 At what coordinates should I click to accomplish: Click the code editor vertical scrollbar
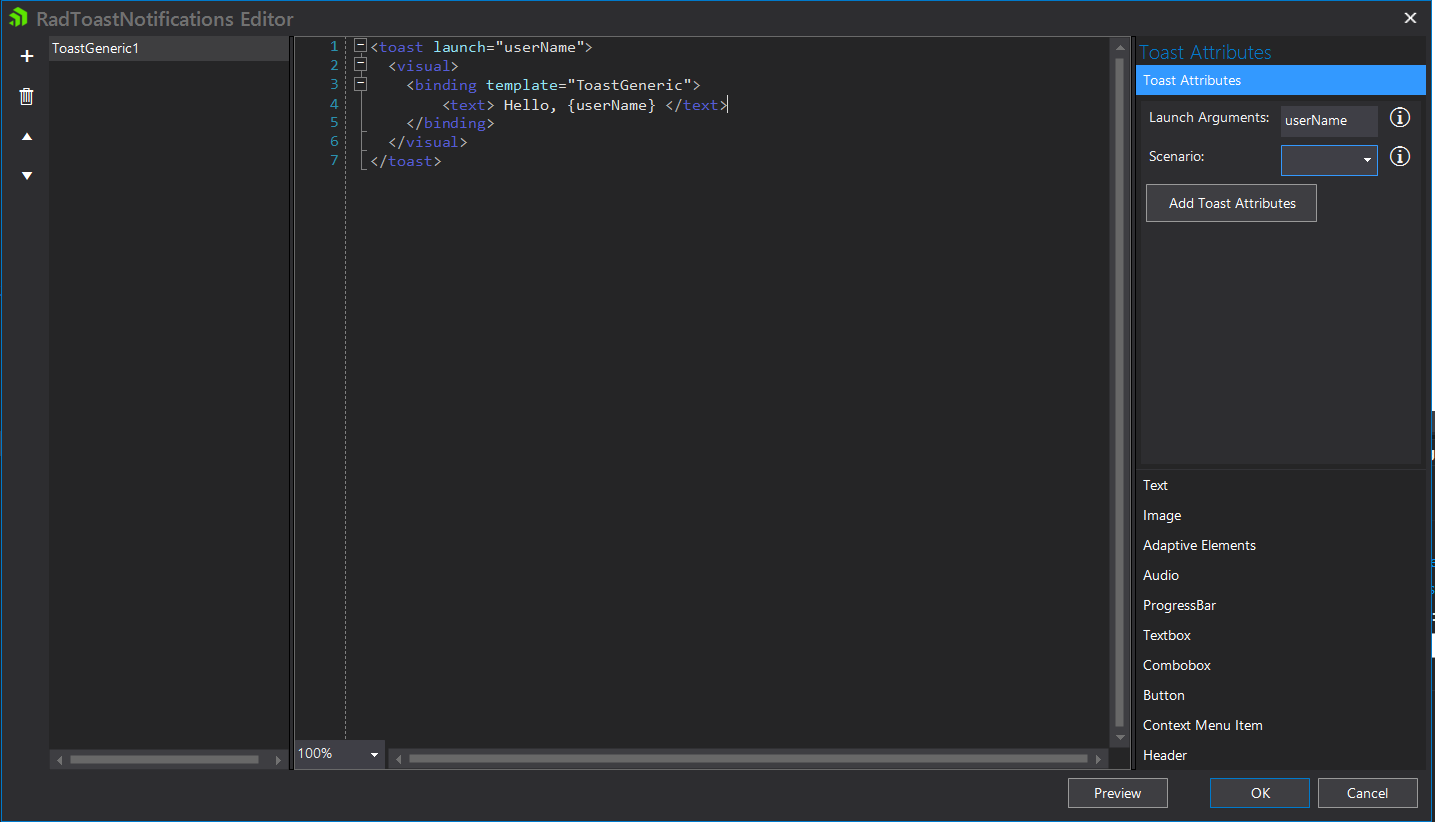(1120, 392)
